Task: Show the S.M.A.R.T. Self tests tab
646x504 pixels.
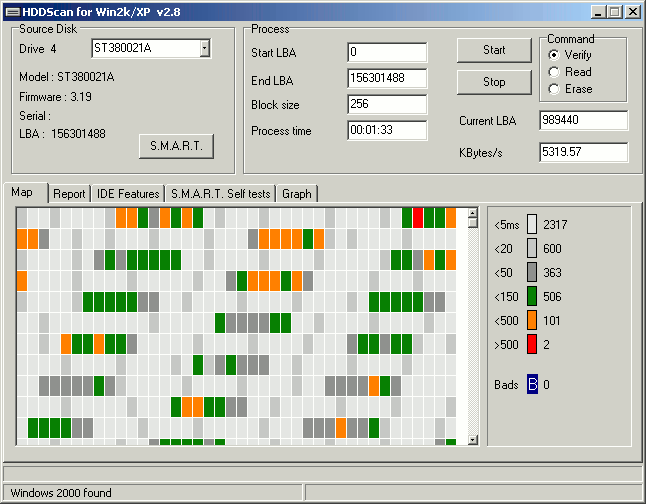Action: pyautogui.click(x=220, y=194)
